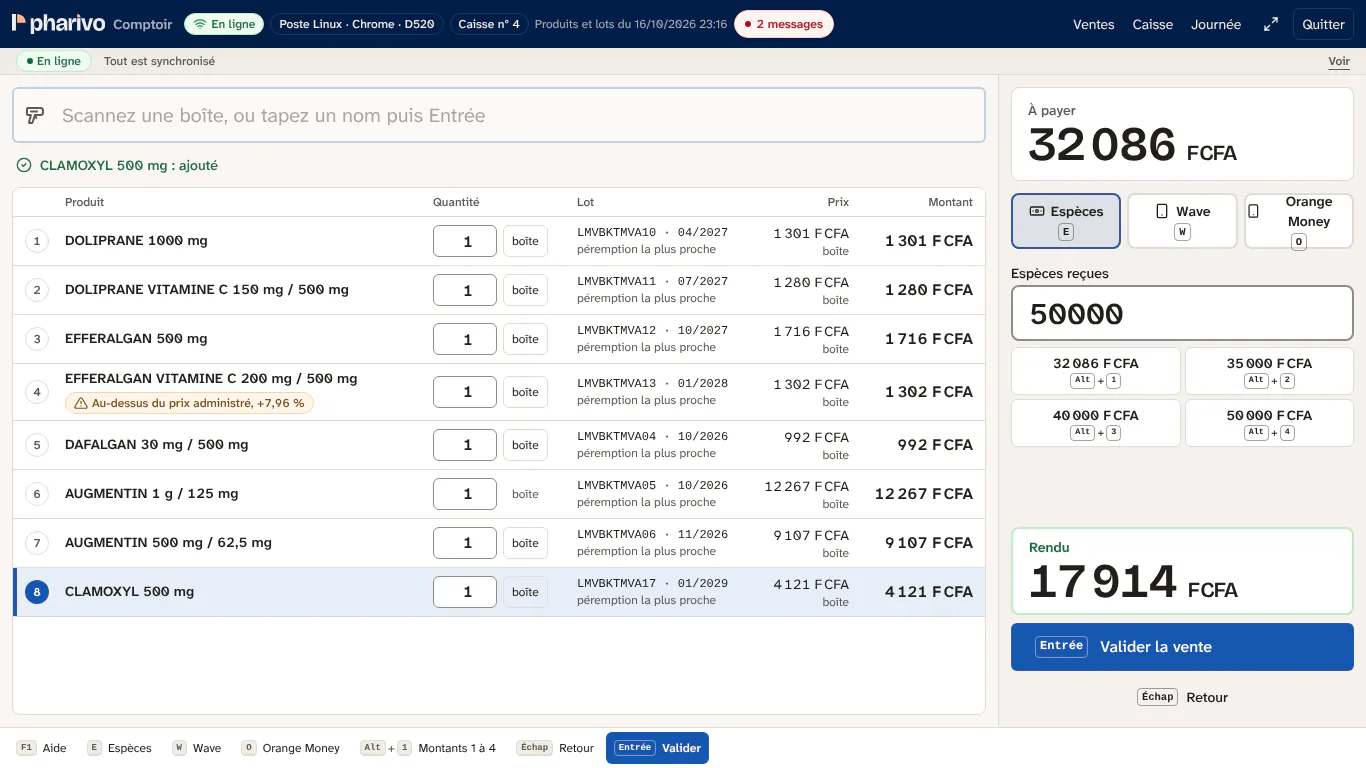This screenshot has width=1366, height=768.
Task: Click the Voir link
Action: (x=1339, y=61)
